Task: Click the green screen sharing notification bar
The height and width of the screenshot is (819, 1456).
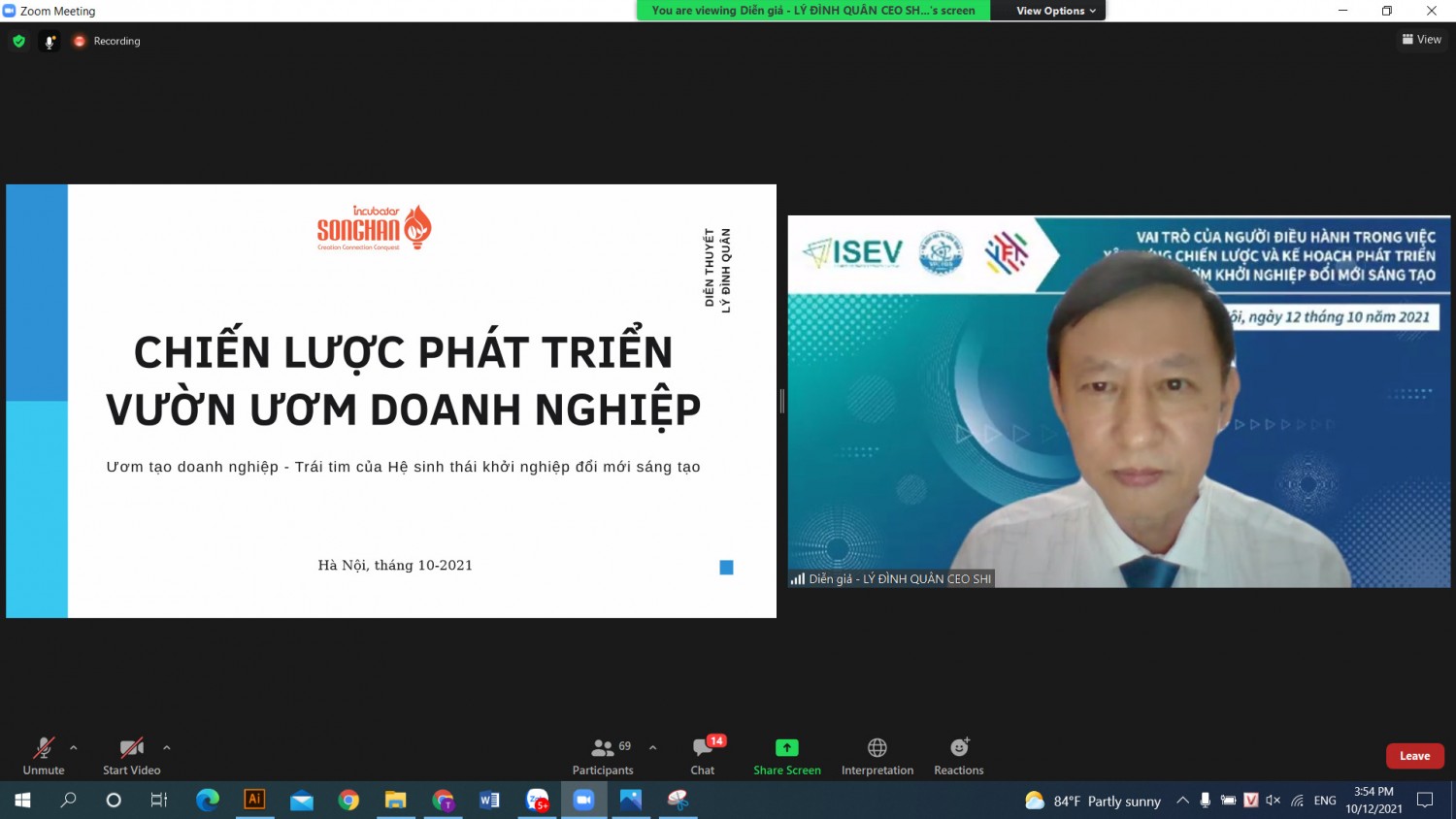Action: [x=813, y=11]
